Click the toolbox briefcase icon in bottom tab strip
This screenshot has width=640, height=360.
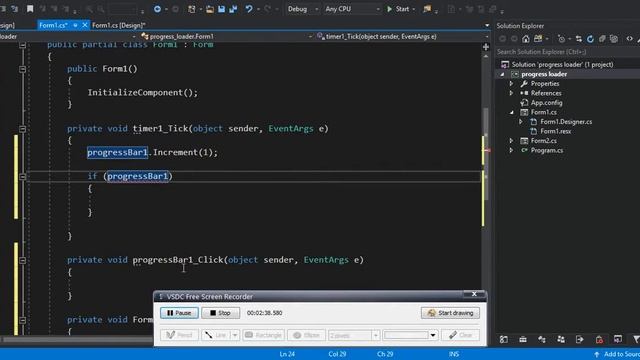tap(522, 340)
